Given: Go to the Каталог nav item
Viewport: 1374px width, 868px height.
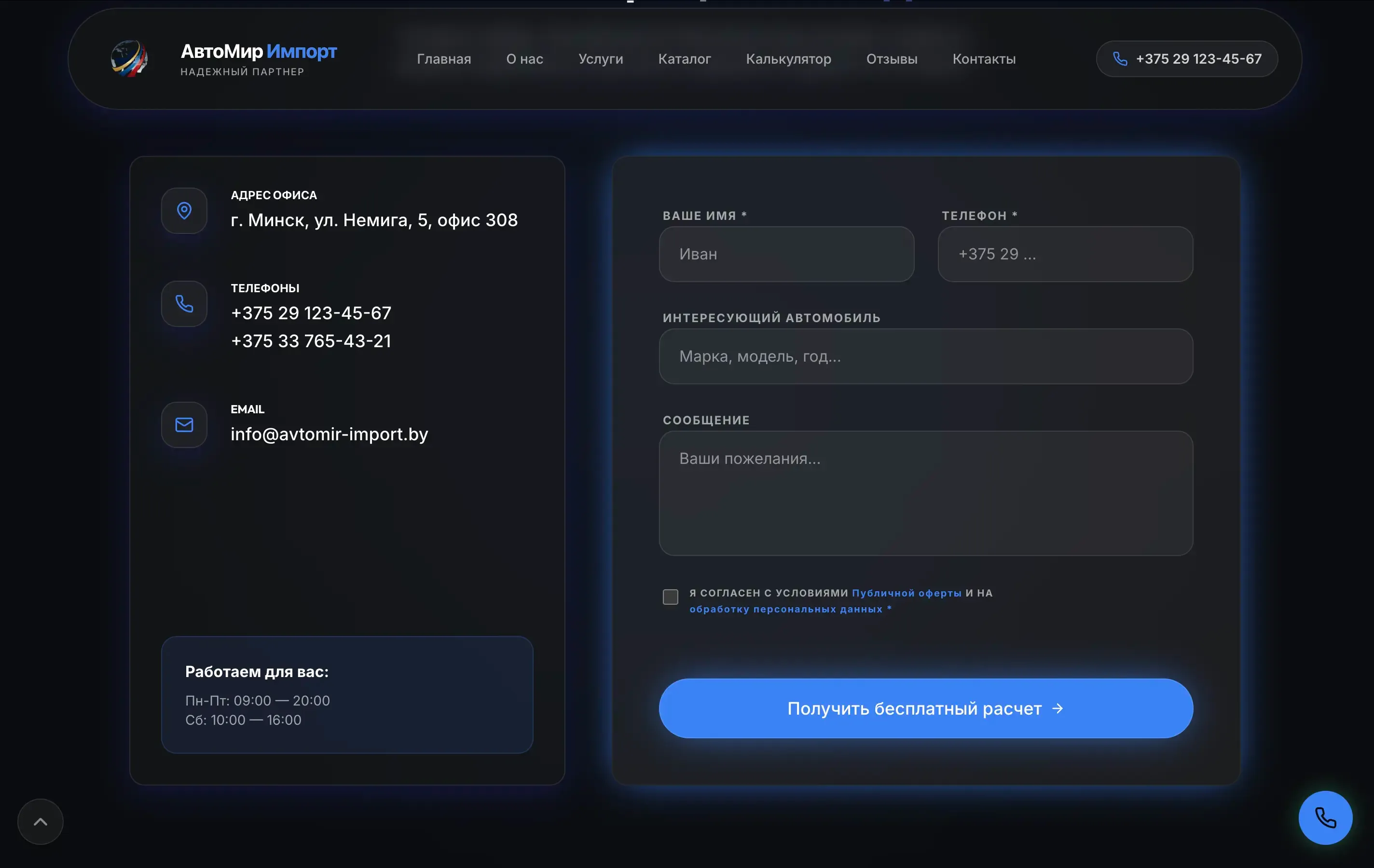Looking at the screenshot, I should click(x=684, y=59).
